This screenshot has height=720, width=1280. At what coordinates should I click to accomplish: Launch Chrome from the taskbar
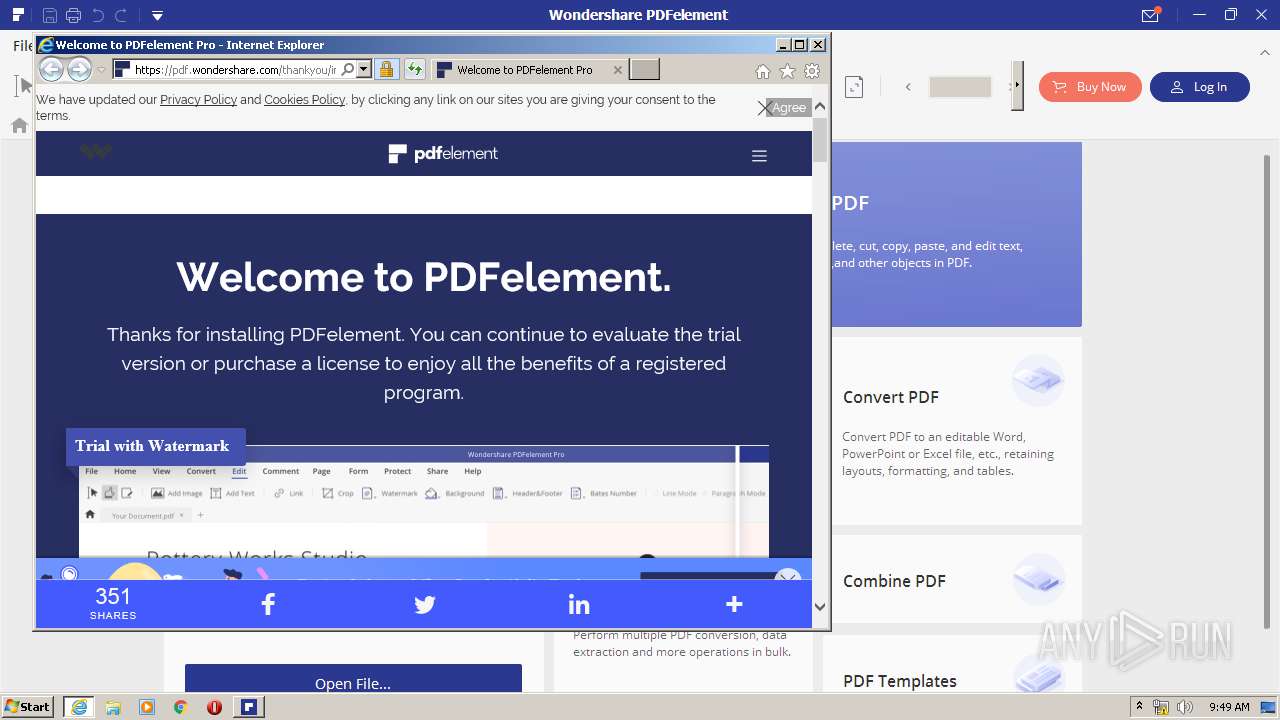[x=180, y=707]
